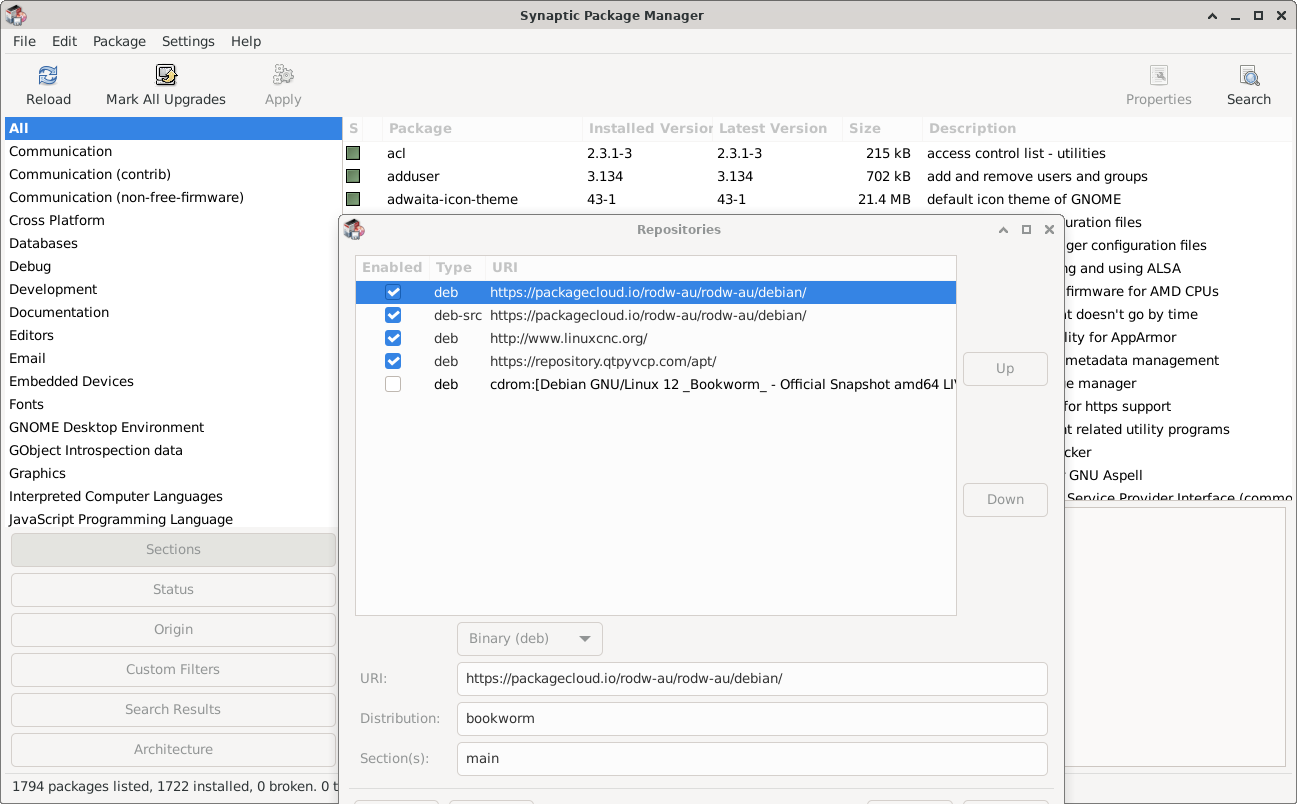1297x804 pixels.
Task: Click the Synaptic app icon in main title bar
Action: 16,15
